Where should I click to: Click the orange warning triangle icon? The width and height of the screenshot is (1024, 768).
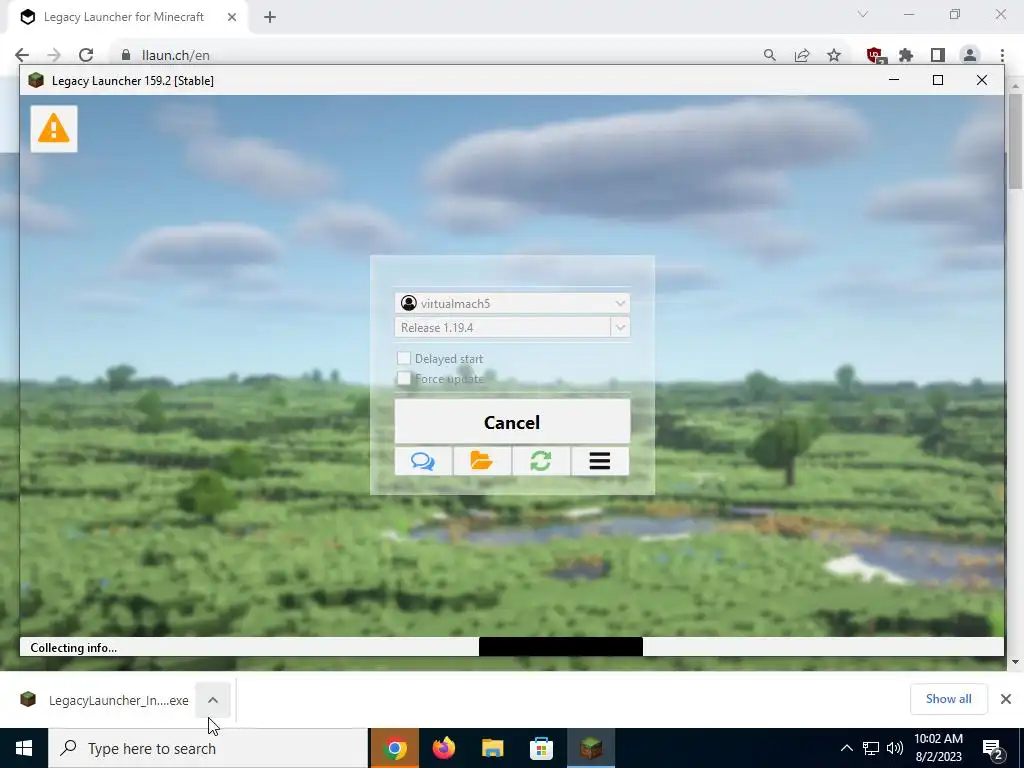tap(54, 129)
